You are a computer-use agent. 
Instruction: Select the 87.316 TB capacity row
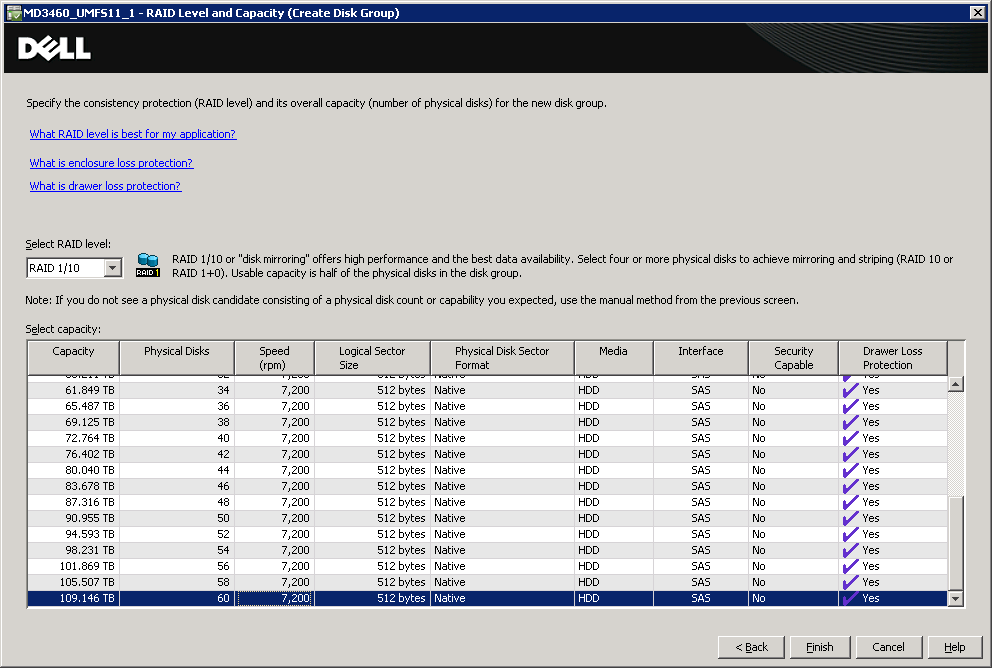[487, 502]
